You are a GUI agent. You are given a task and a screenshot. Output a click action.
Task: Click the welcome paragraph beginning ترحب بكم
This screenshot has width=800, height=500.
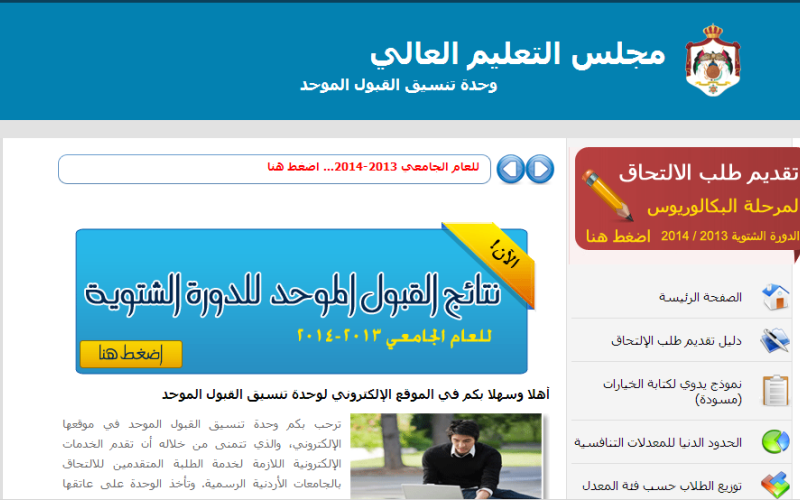tap(202, 453)
